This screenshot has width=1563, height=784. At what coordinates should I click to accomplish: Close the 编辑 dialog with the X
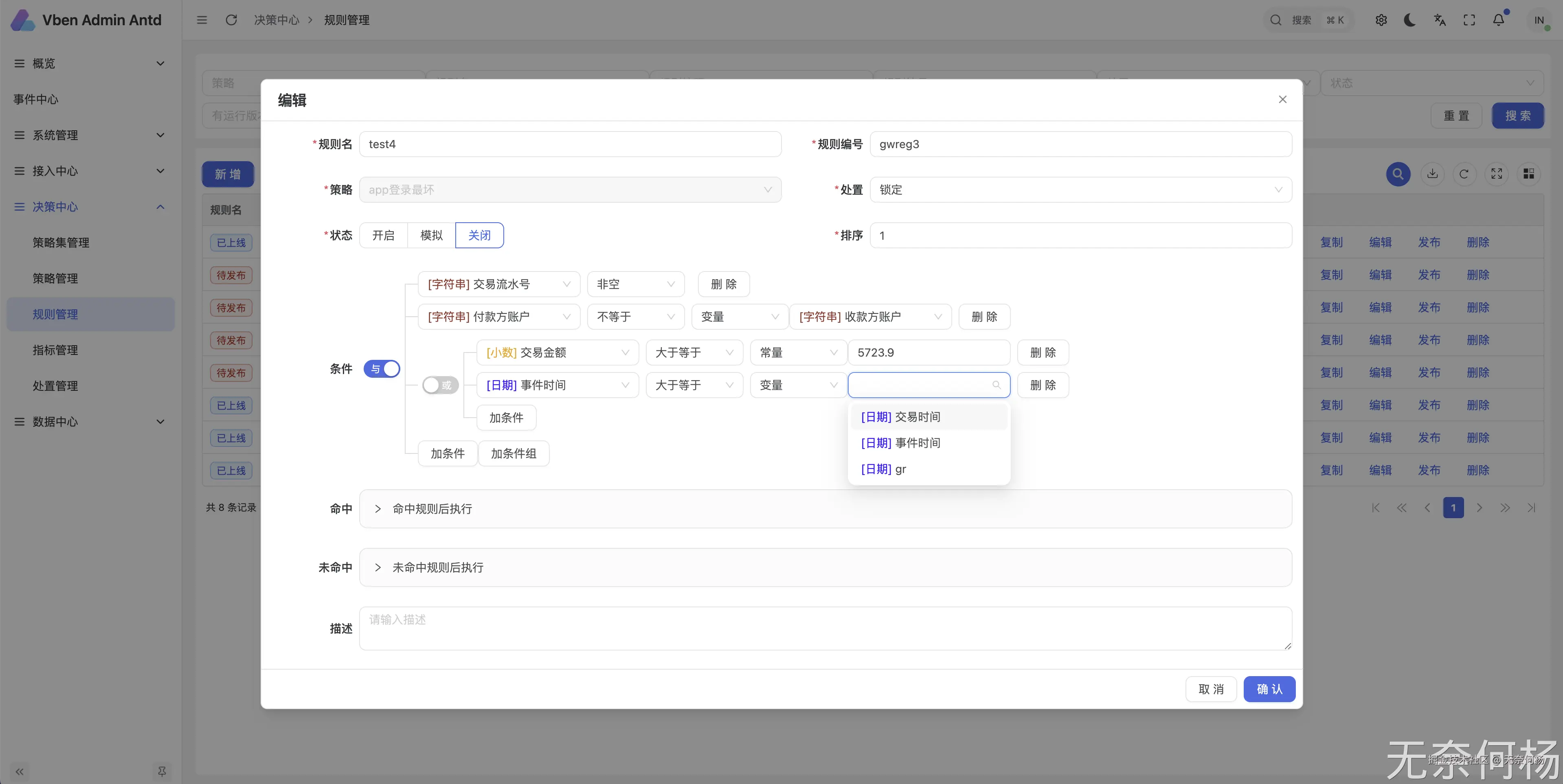click(1282, 99)
